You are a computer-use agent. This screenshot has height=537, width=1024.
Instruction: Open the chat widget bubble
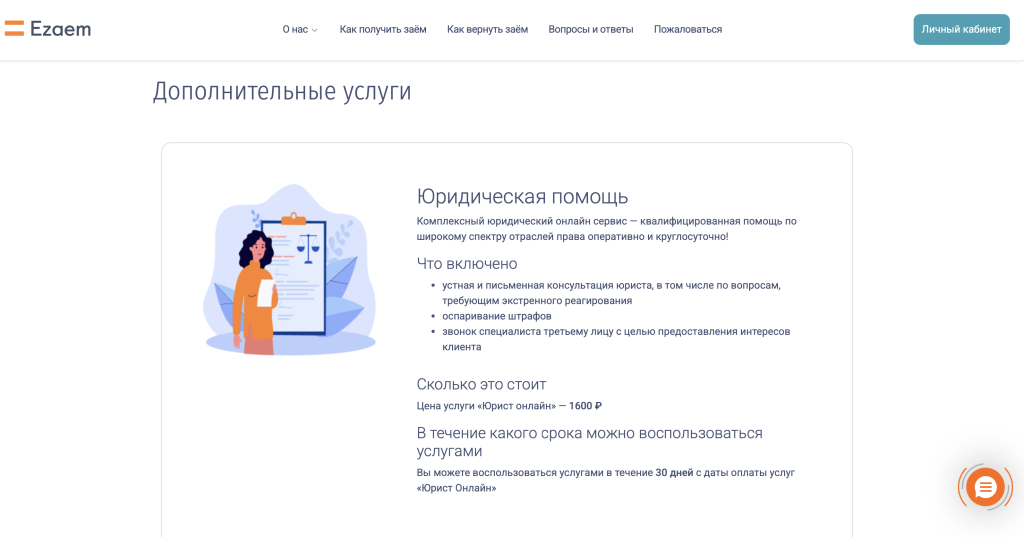984,487
